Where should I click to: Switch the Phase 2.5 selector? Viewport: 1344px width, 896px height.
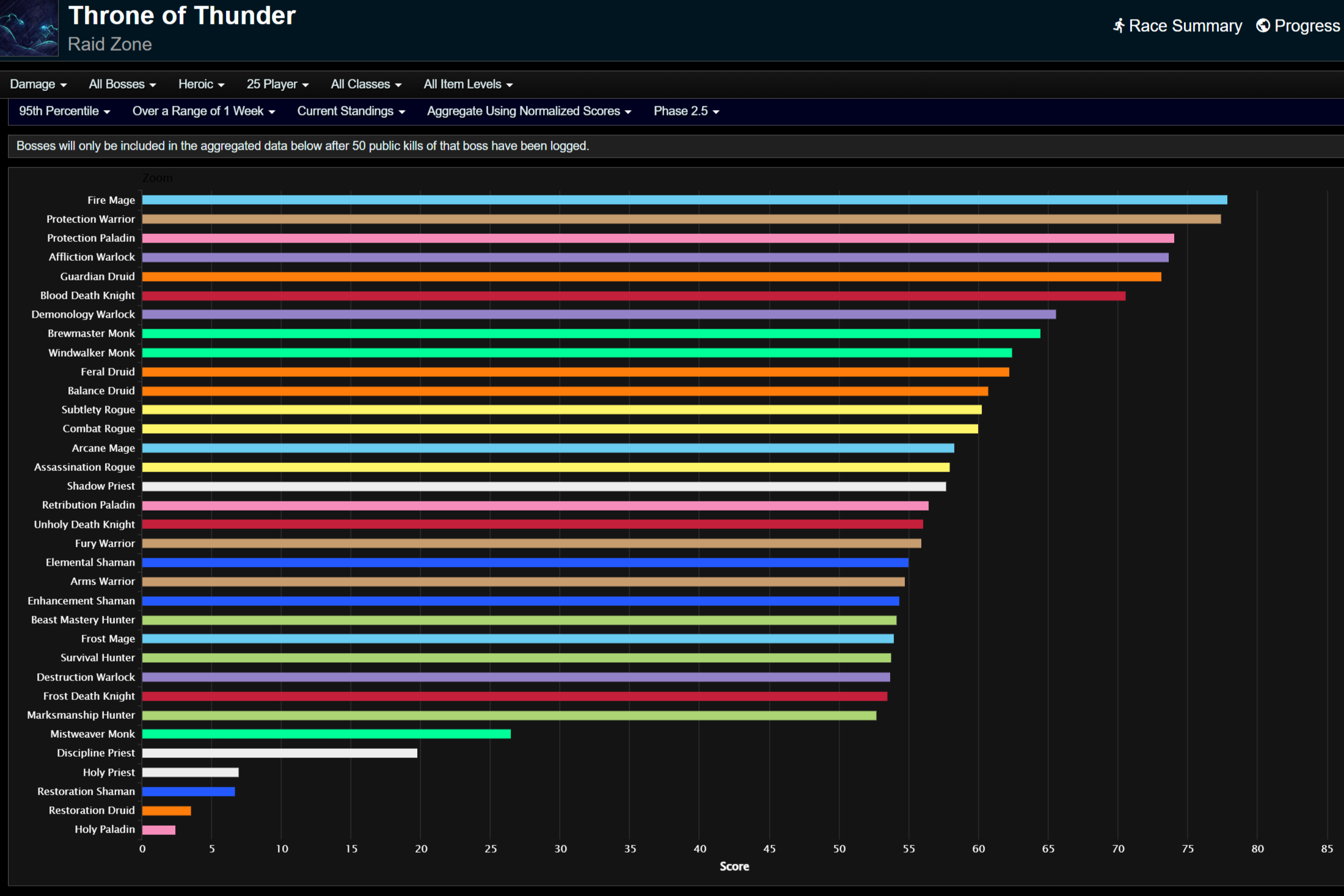tap(686, 111)
